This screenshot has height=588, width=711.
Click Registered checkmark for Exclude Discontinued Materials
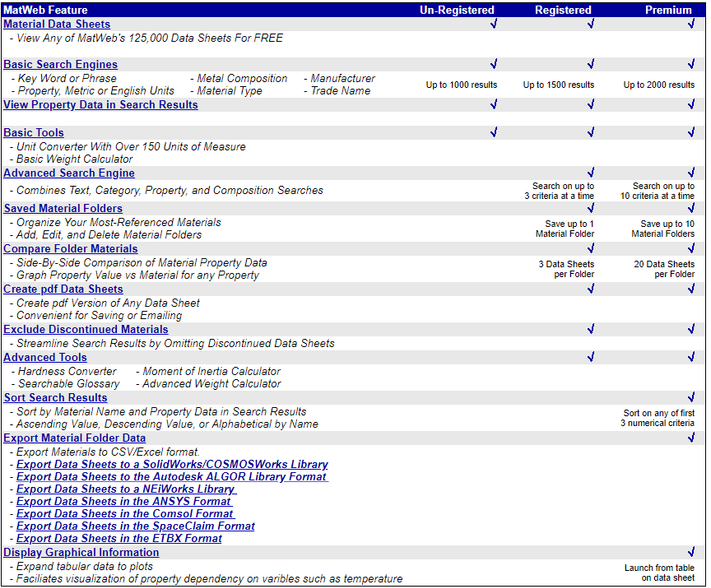point(591,329)
